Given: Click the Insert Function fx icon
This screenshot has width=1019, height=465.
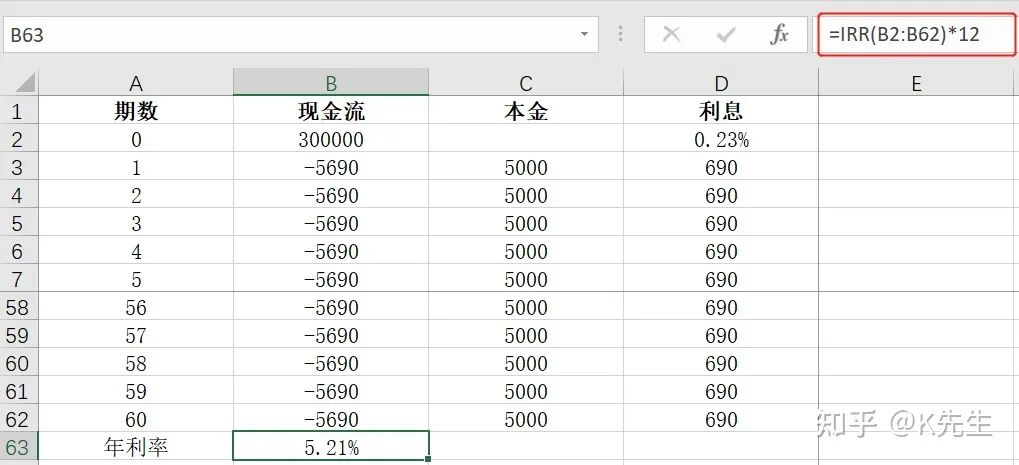Looking at the screenshot, I should (x=779, y=34).
